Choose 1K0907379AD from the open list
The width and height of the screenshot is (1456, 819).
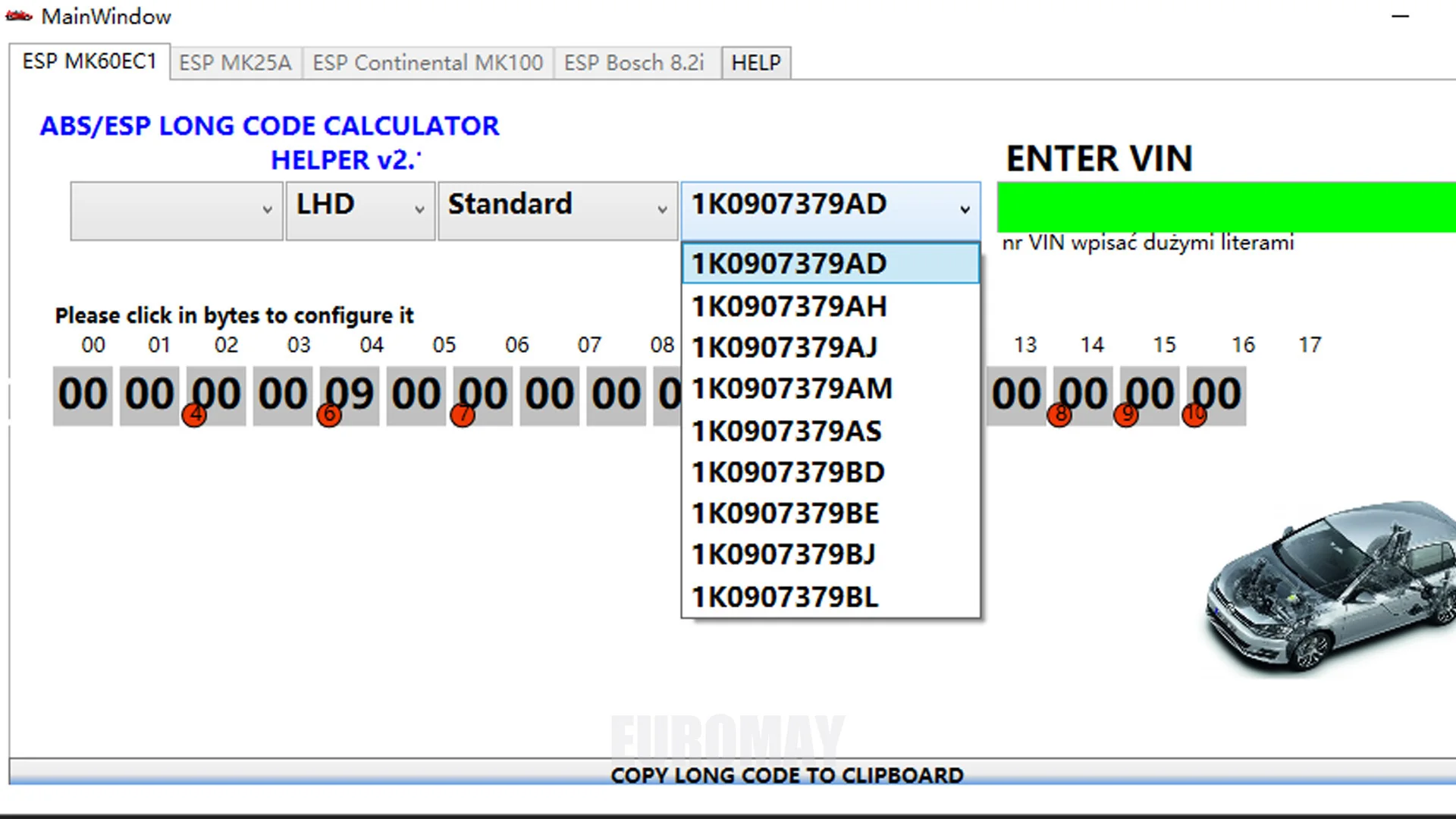pyautogui.click(x=830, y=263)
